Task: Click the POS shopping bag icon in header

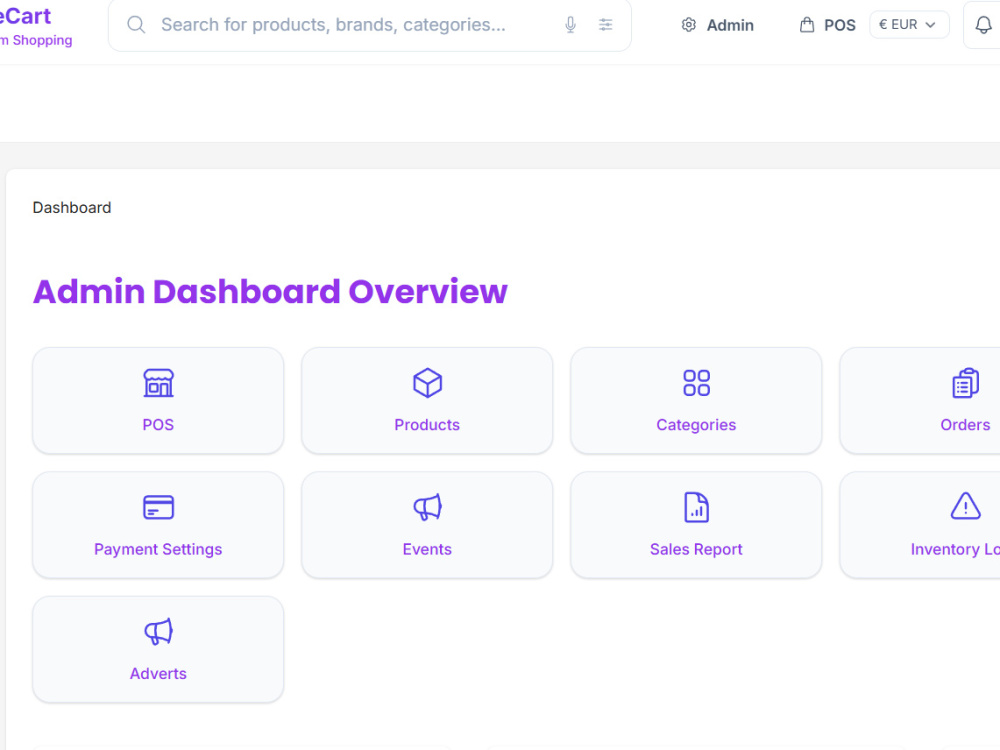Action: click(807, 25)
